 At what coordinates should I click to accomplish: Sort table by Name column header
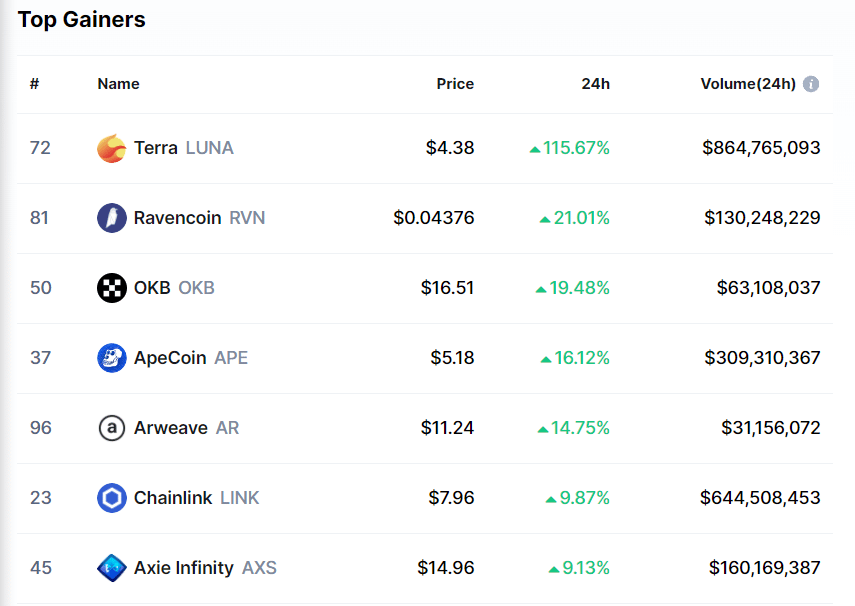(118, 84)
